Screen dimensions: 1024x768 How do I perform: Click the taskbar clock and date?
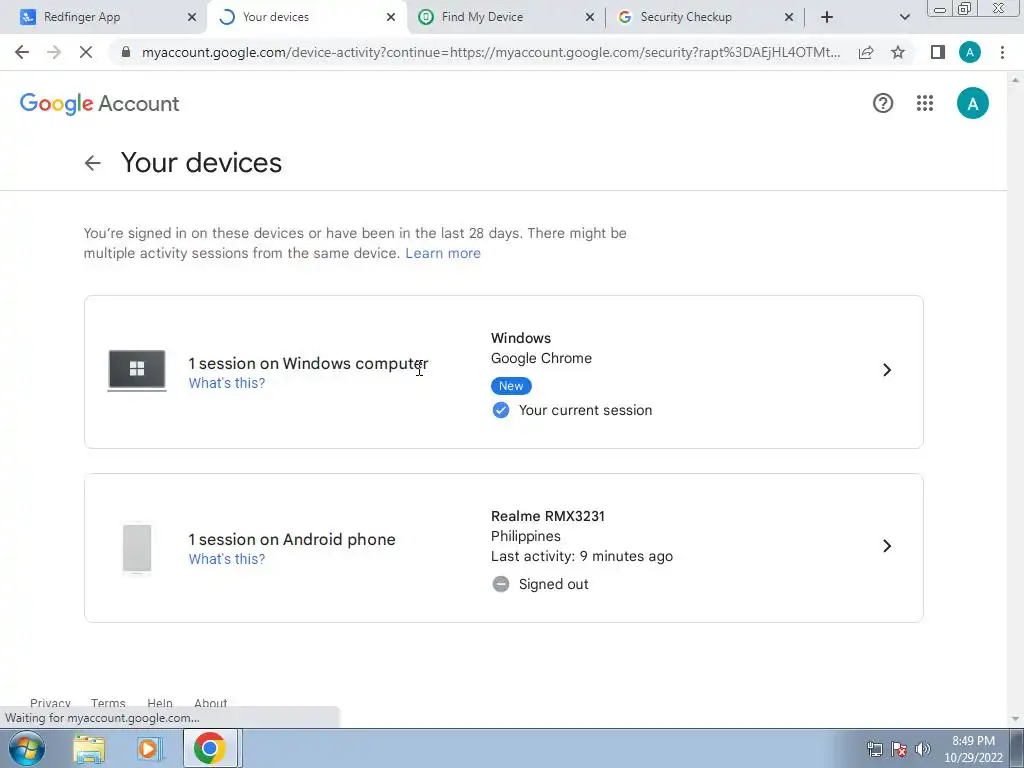[x=973, y=749]
